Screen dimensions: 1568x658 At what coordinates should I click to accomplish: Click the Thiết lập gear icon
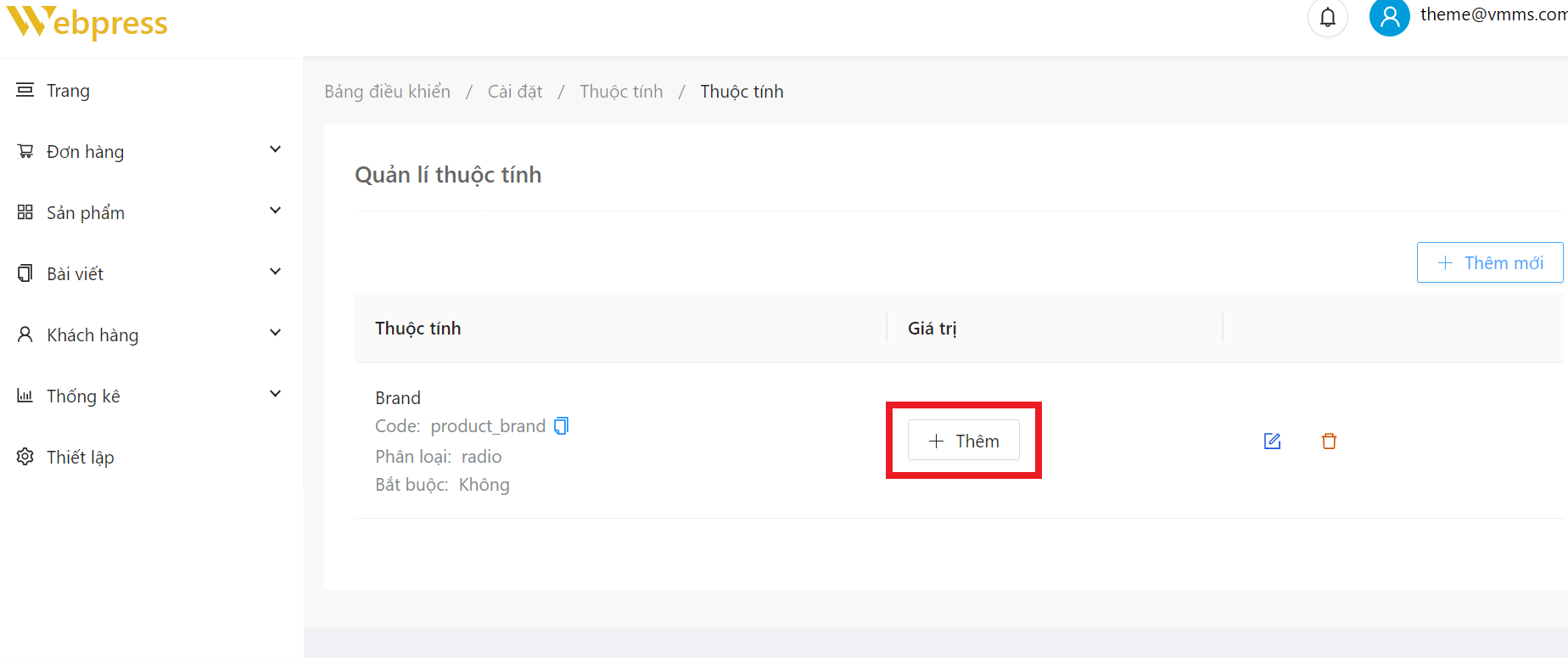[x=25, y=457]
